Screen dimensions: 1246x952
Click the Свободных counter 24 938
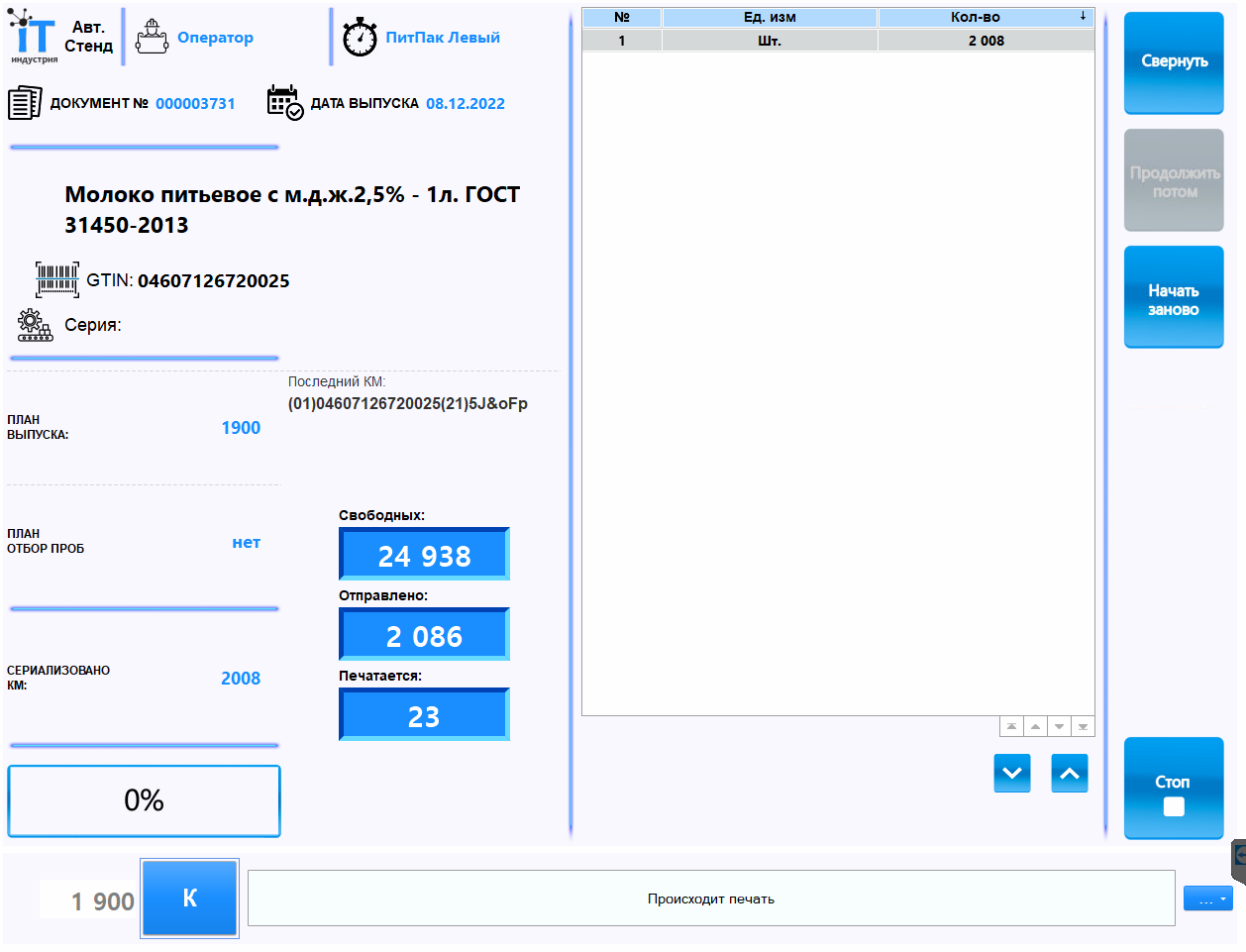point(424,555)
